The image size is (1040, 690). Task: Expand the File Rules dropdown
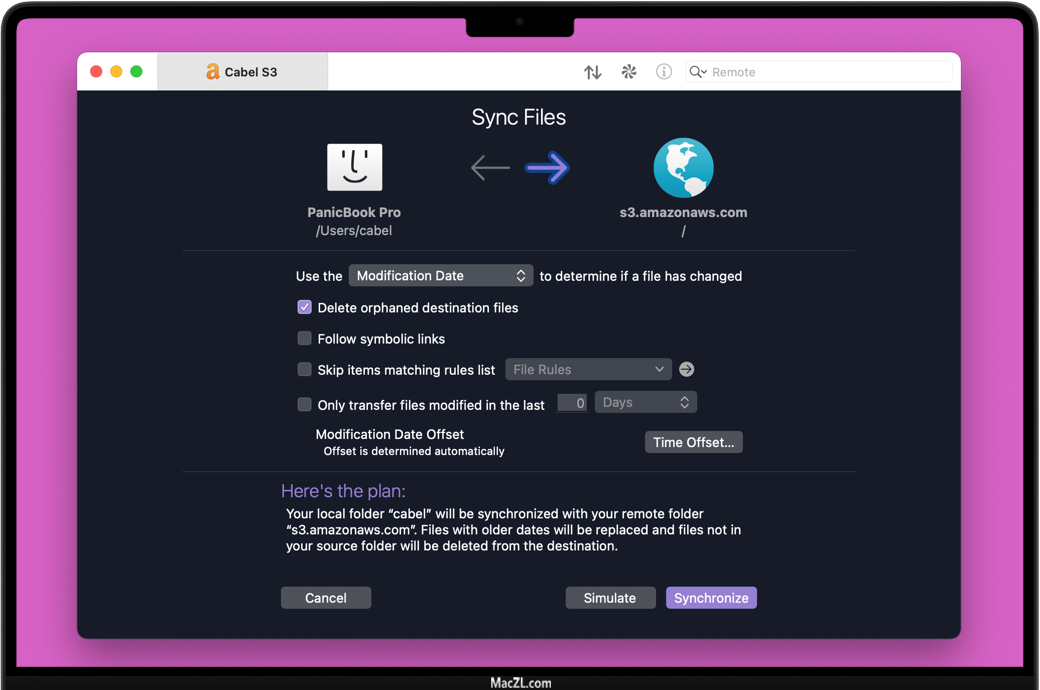[588, 370]
